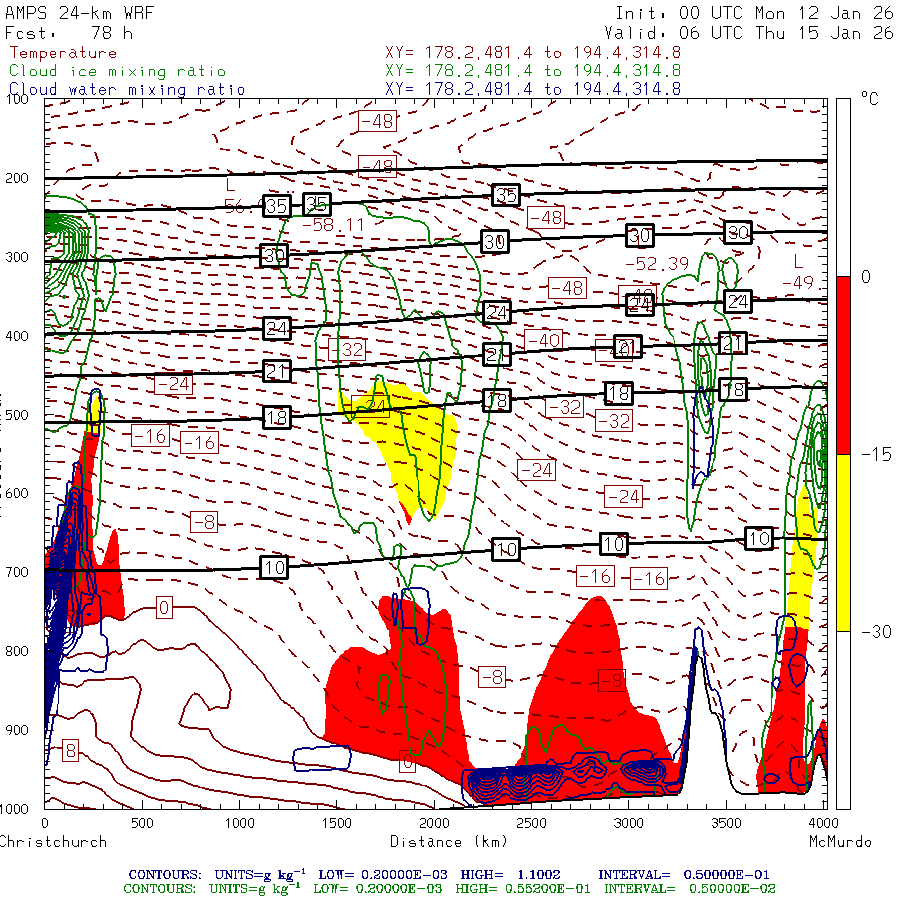Click the '-58.11' temperature minimum value
Image resolution: width=900 pixels, height=900 pixels.
333,224
